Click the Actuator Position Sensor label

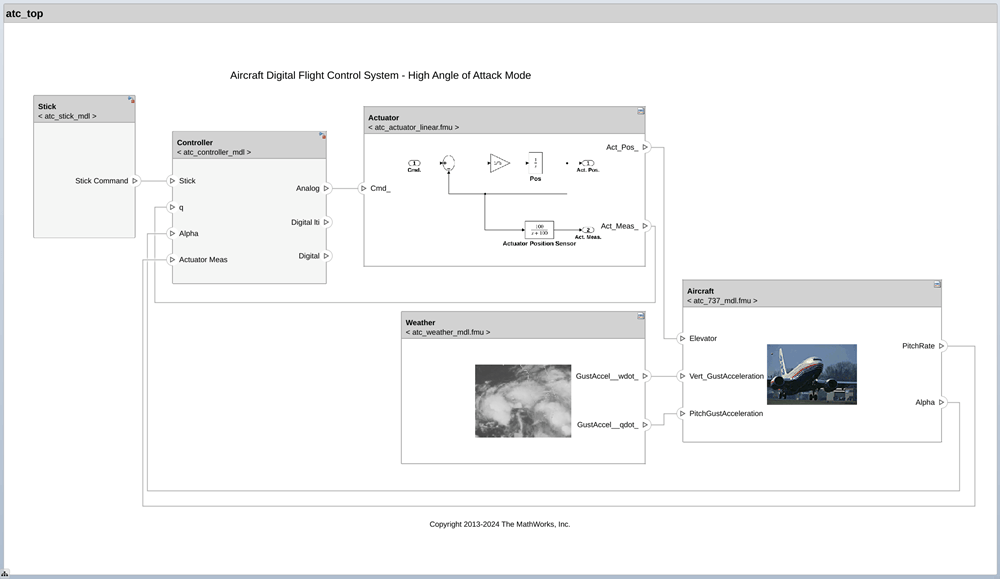pos(539,244)
